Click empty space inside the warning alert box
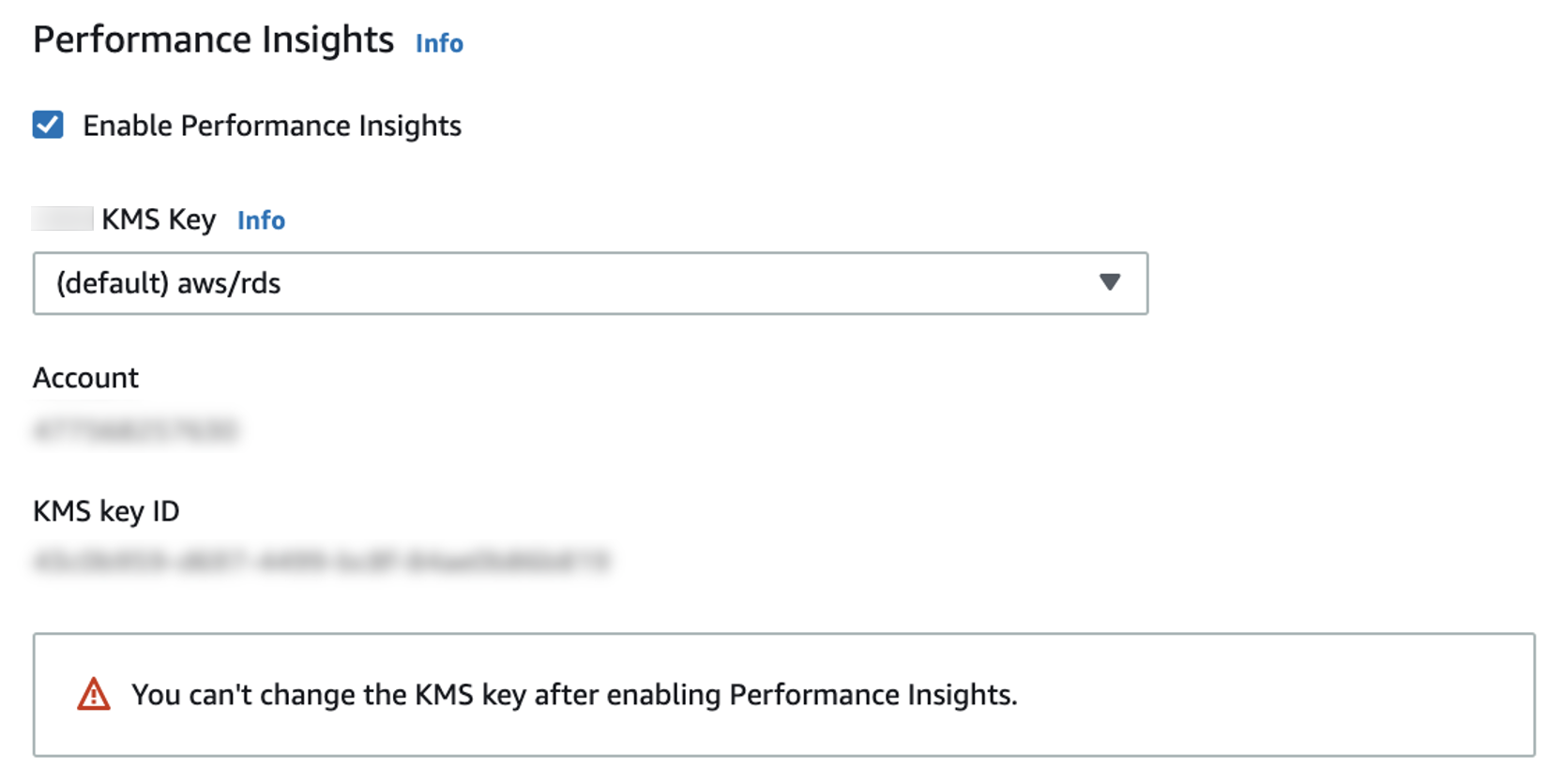This screenshot has height=784, width=1563. click(x=1267, y=695)
